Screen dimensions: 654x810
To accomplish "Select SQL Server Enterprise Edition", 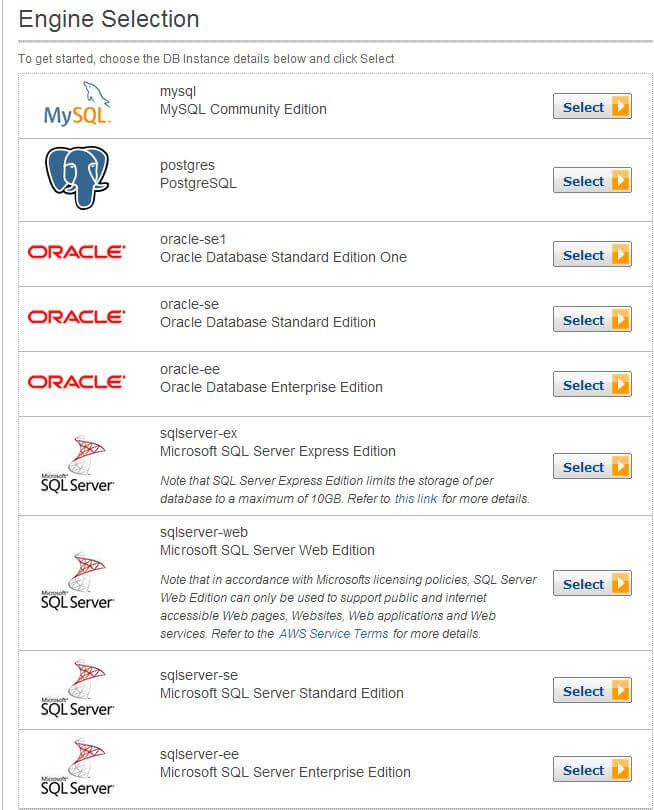I will pos(592,770).
